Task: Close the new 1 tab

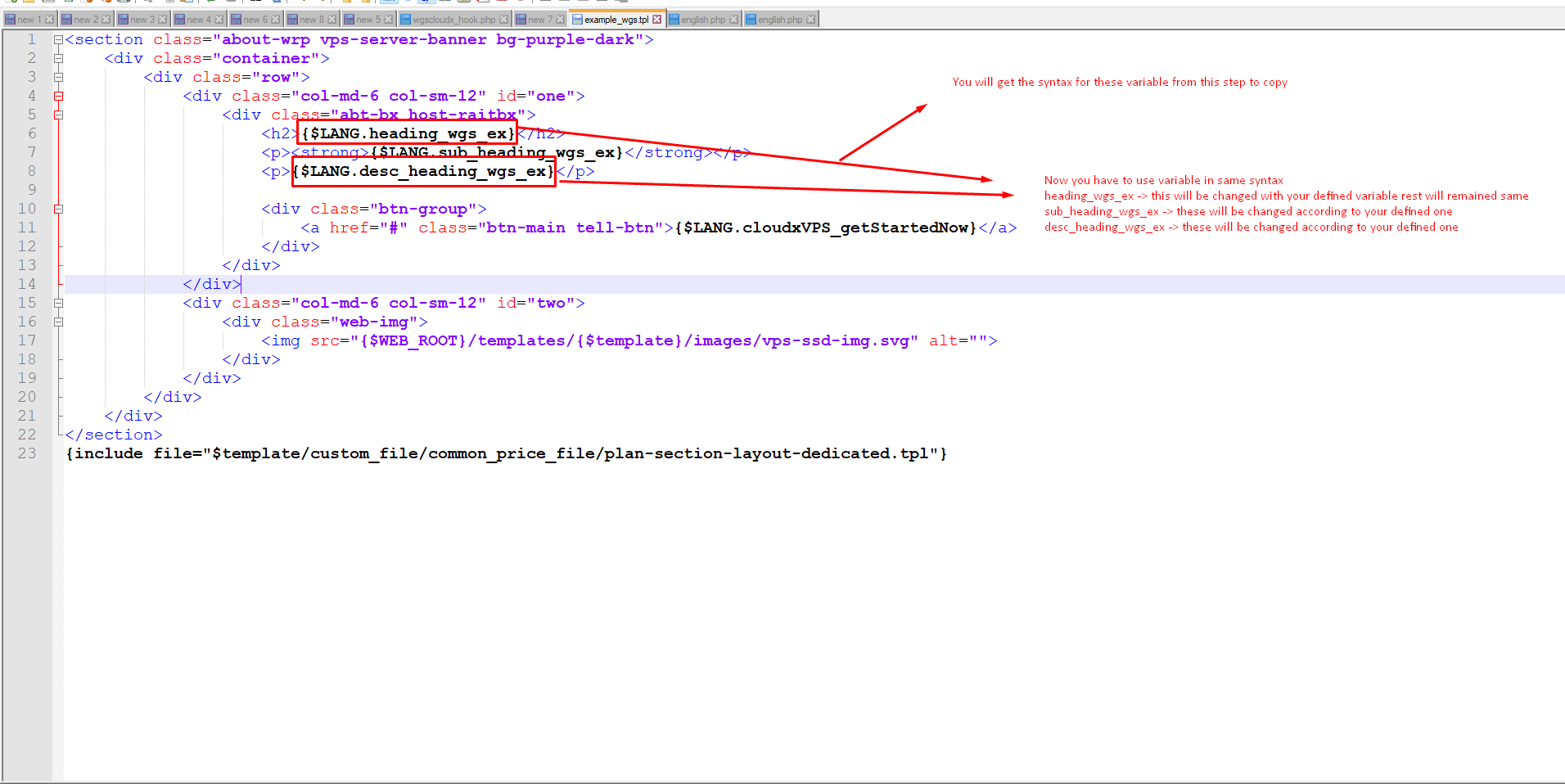Action: [x=49, y=20]
